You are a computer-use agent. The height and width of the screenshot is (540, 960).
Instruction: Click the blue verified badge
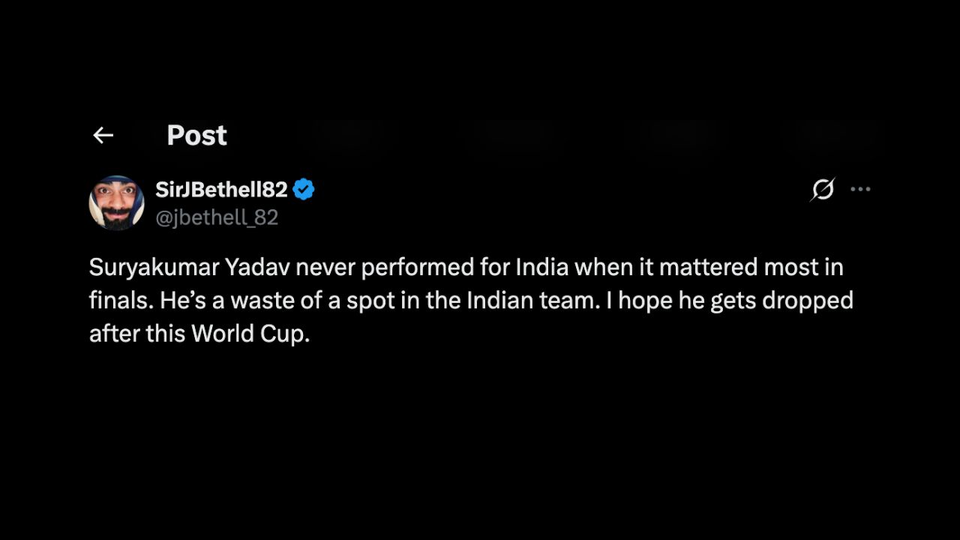(304, 189)
